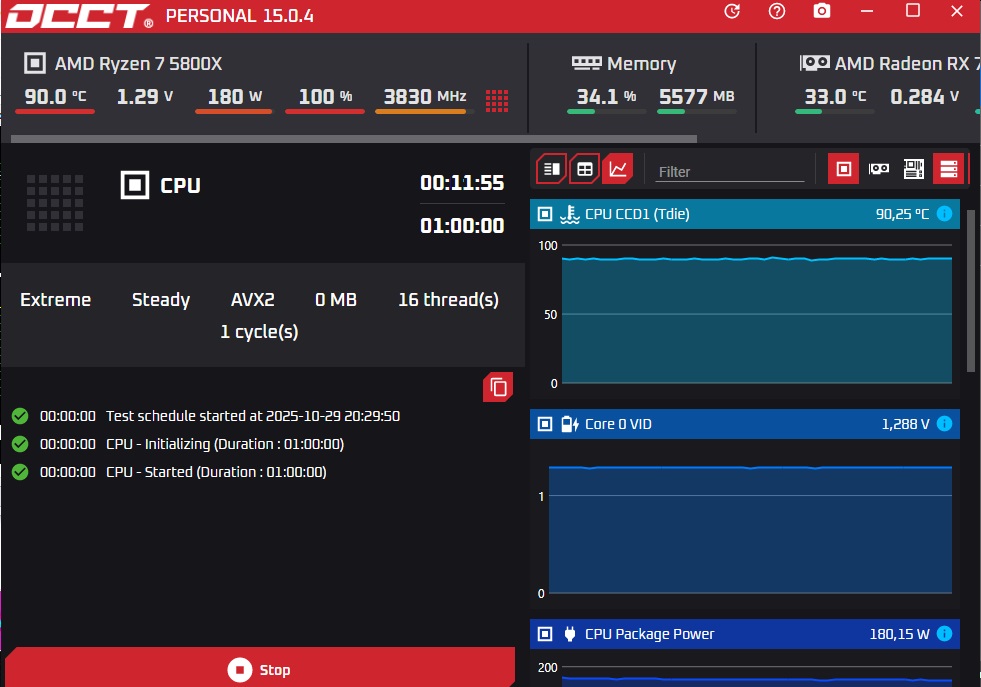Open info for CPU Package Power graph

point(944,634)
